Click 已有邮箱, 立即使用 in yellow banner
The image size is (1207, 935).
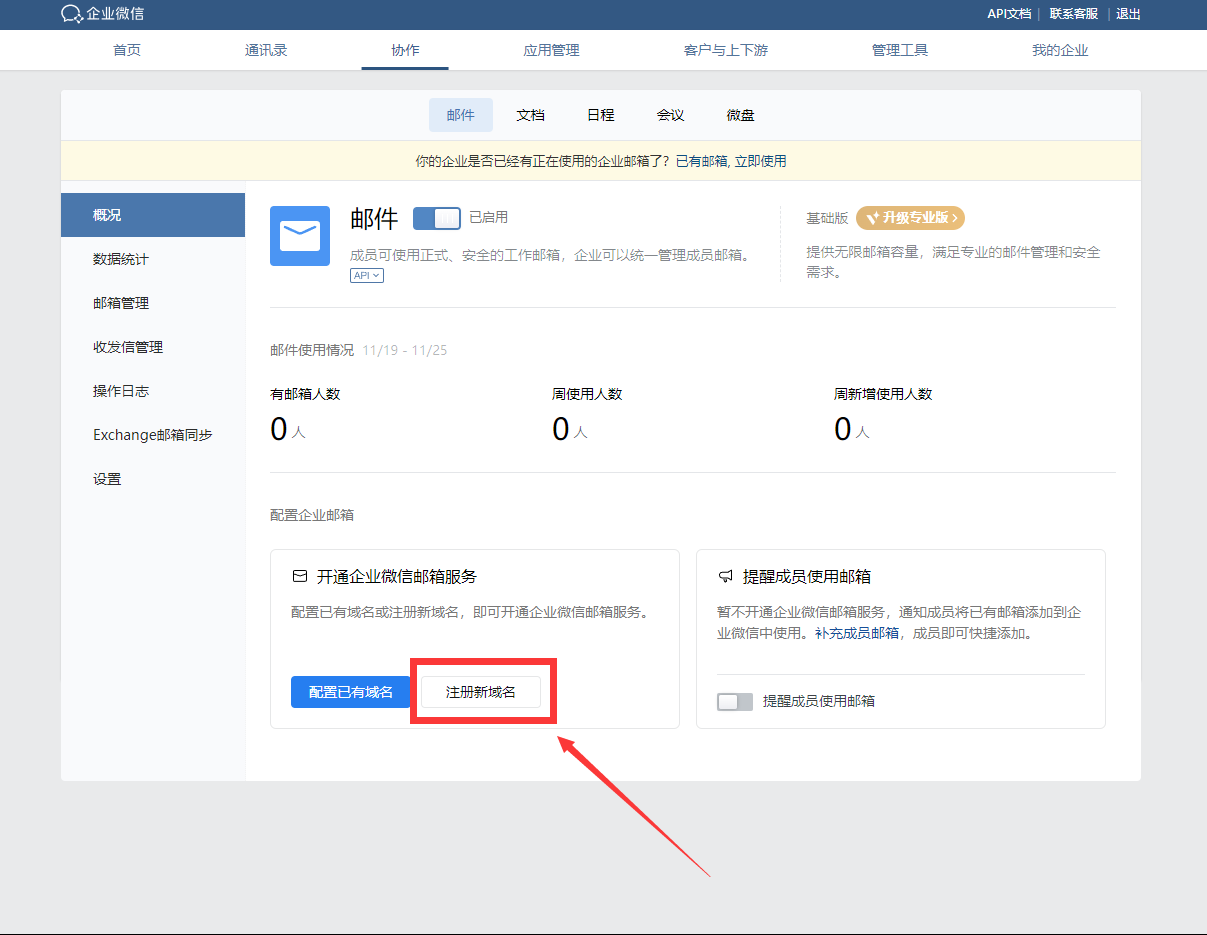tap(731, 161)
